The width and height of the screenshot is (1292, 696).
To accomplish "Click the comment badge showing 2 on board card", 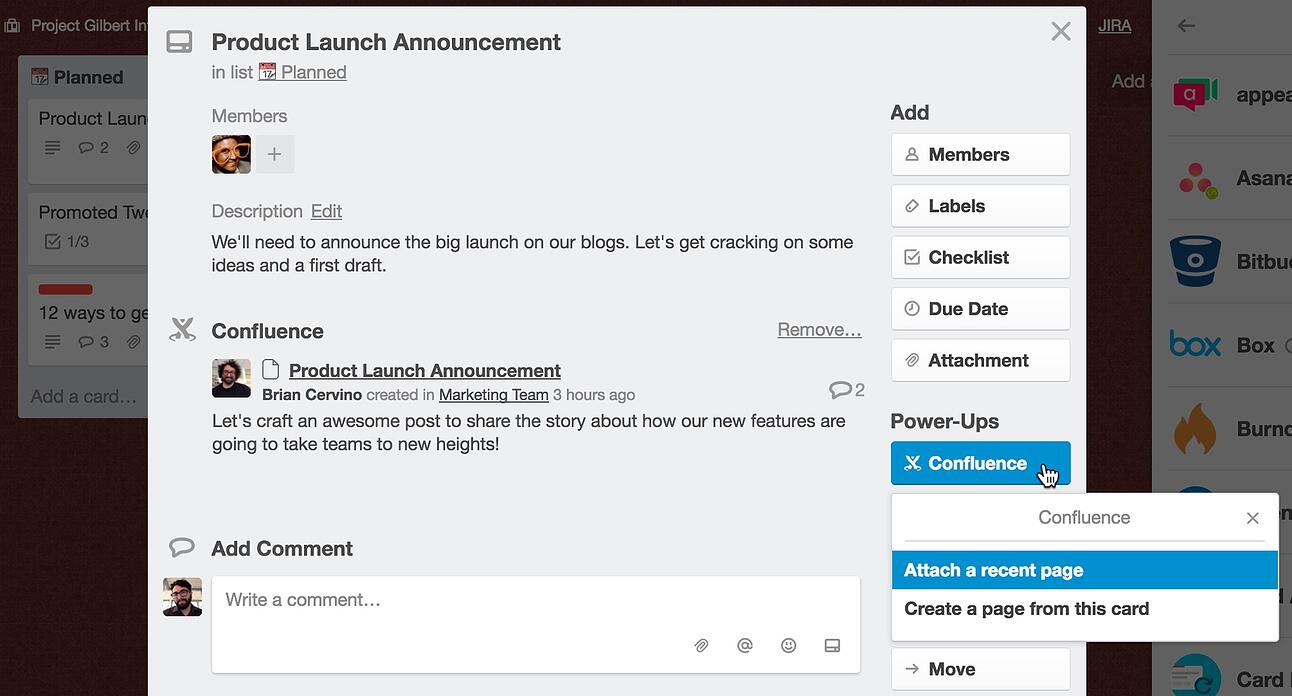I will pyautogui.click(x=93, y=147).
